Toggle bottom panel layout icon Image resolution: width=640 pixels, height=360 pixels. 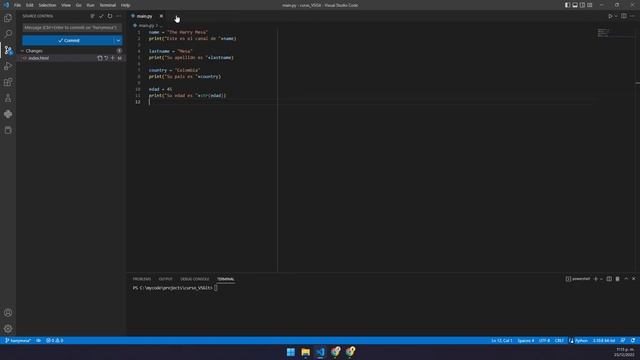click(x=575, y=5)
